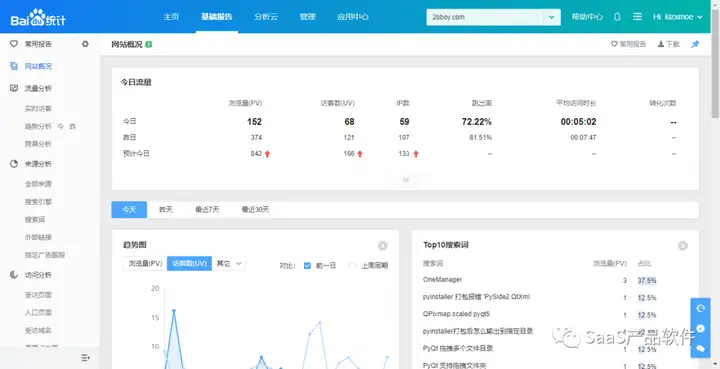
Task: Click the blue pin icon at top right
Action: pos(695,44)
